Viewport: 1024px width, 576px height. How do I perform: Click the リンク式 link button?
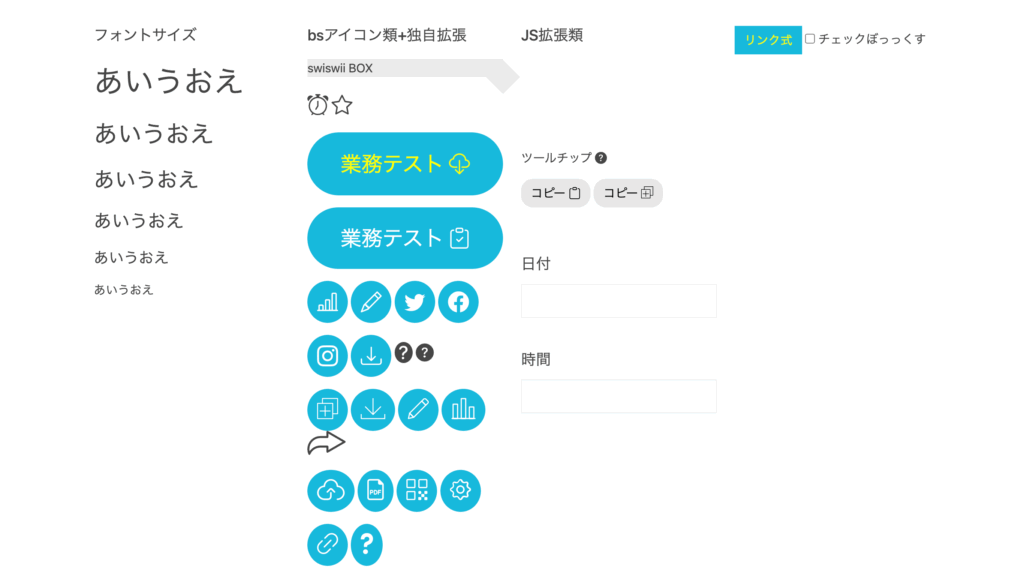[767, 40]
